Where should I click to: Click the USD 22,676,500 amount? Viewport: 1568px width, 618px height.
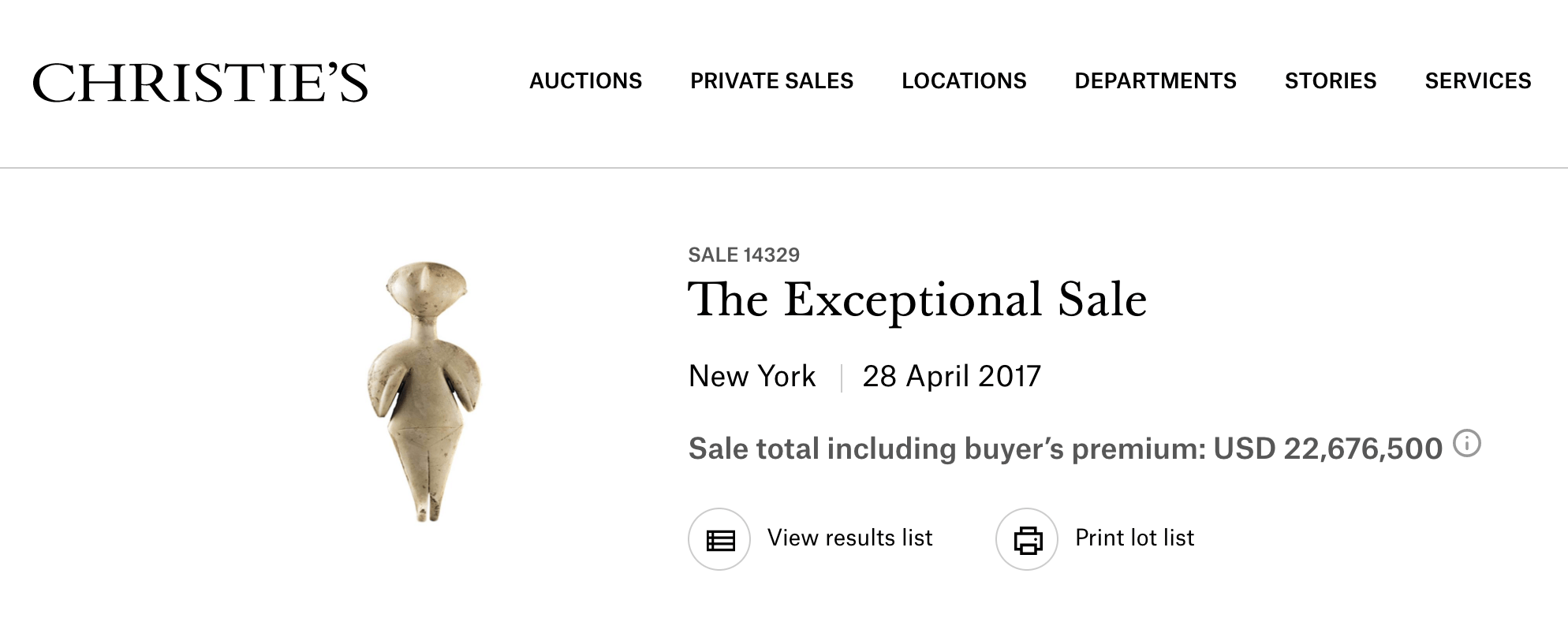[1327, 449]
